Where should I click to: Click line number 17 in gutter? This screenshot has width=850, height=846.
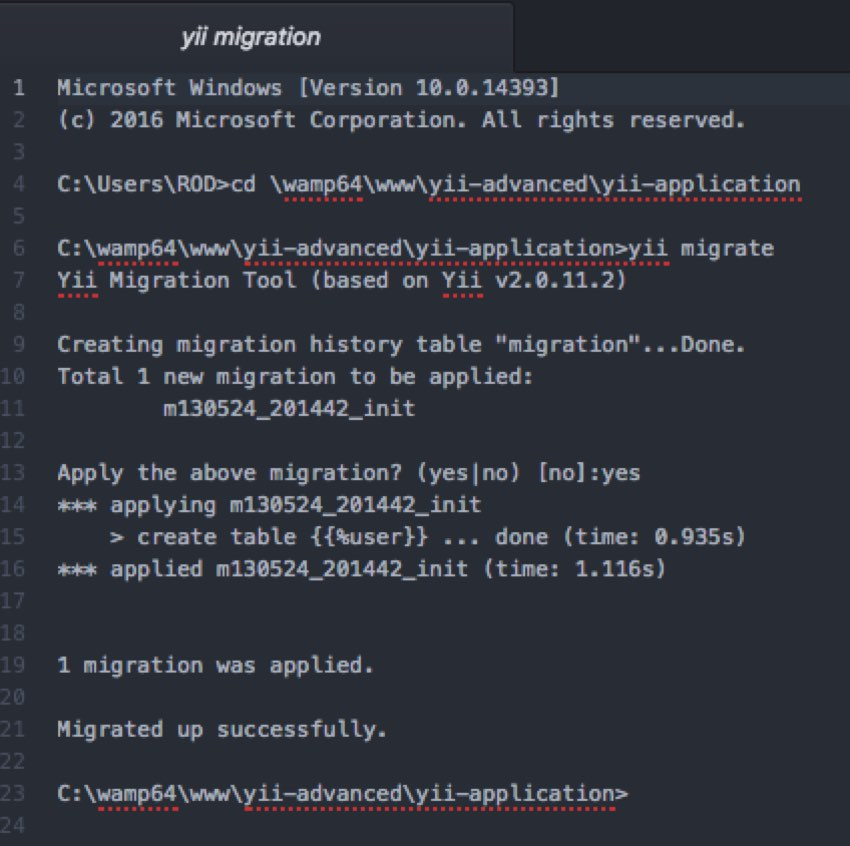click(12, 601)
